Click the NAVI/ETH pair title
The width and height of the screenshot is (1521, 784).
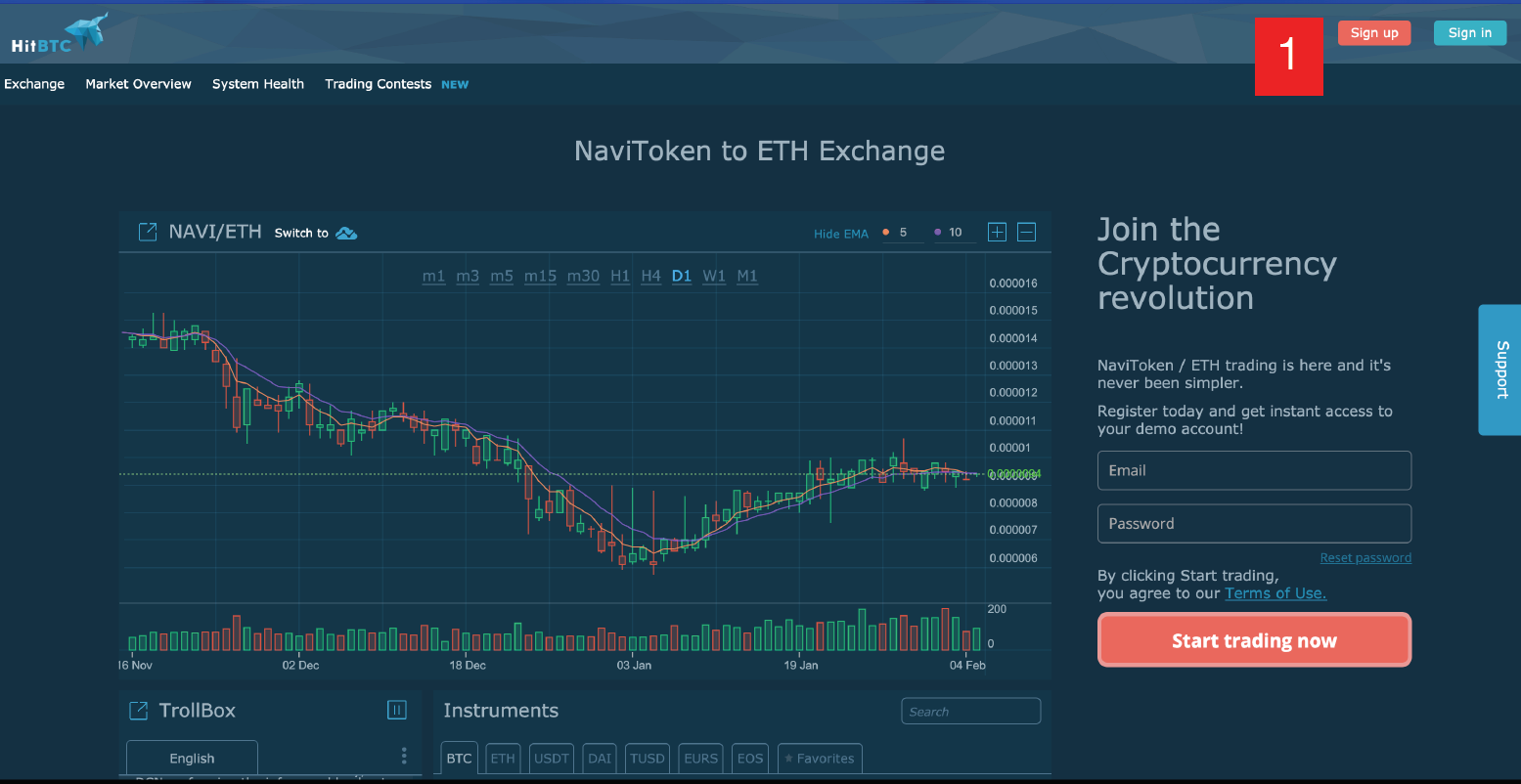pyautogui.click(x=215, y=232)
